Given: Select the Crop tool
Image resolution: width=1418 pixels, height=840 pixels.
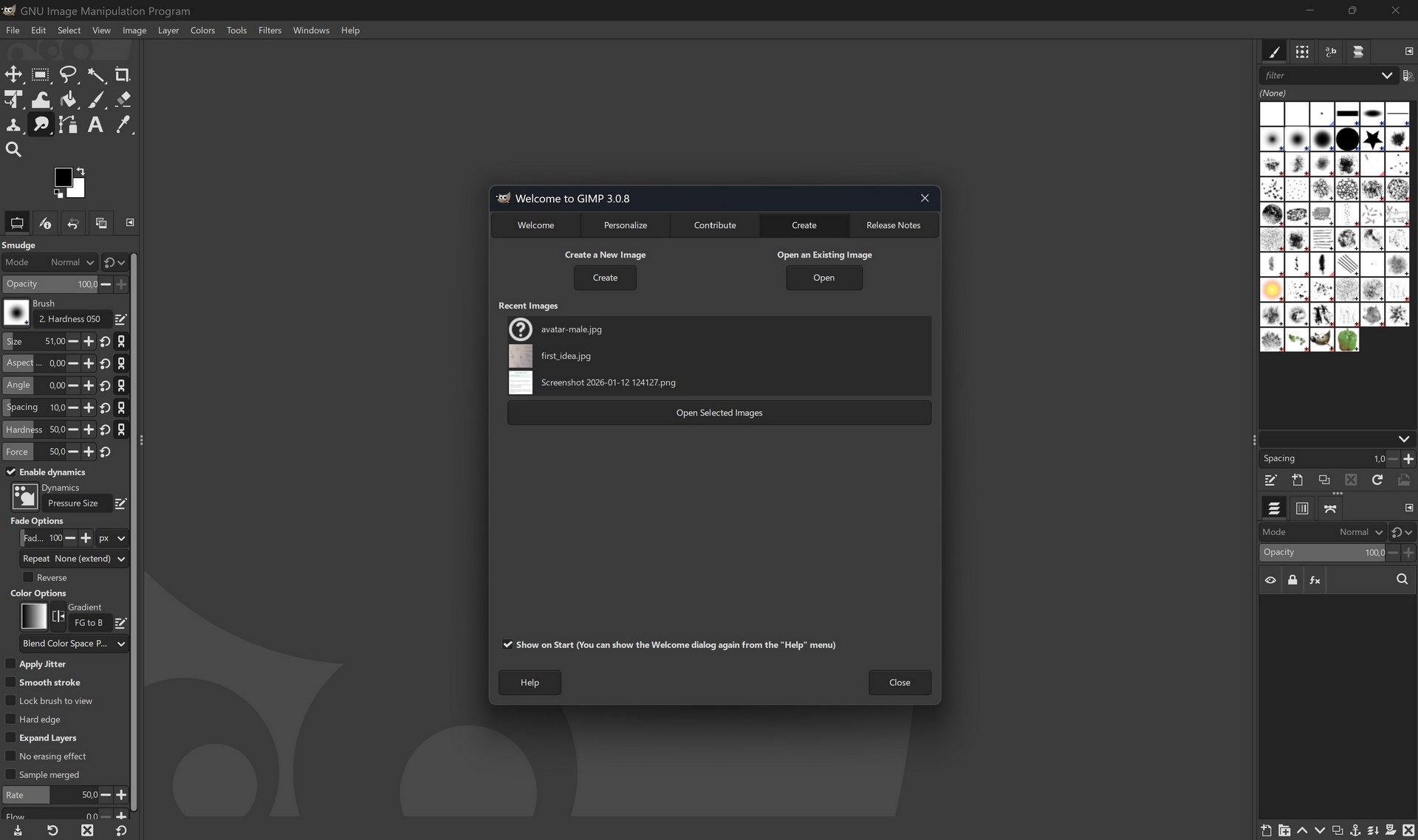Looking at the screenshot, I should (x=123, y=75).
